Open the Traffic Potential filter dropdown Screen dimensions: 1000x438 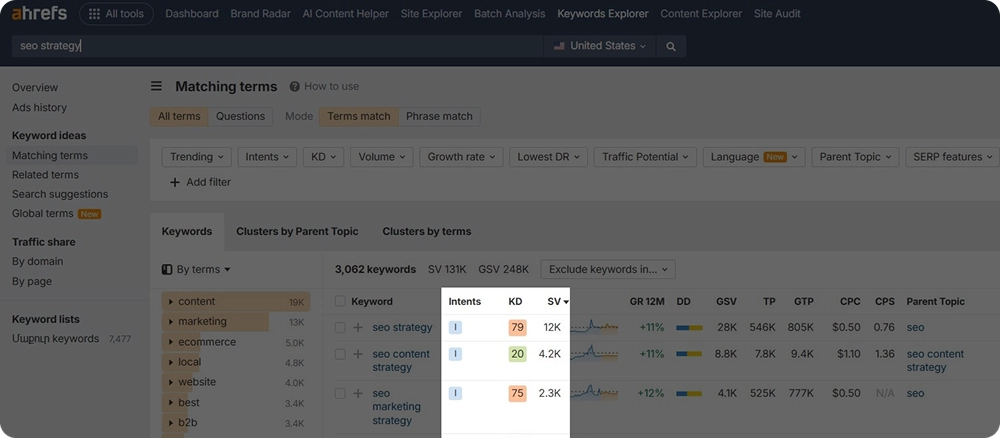645,157
